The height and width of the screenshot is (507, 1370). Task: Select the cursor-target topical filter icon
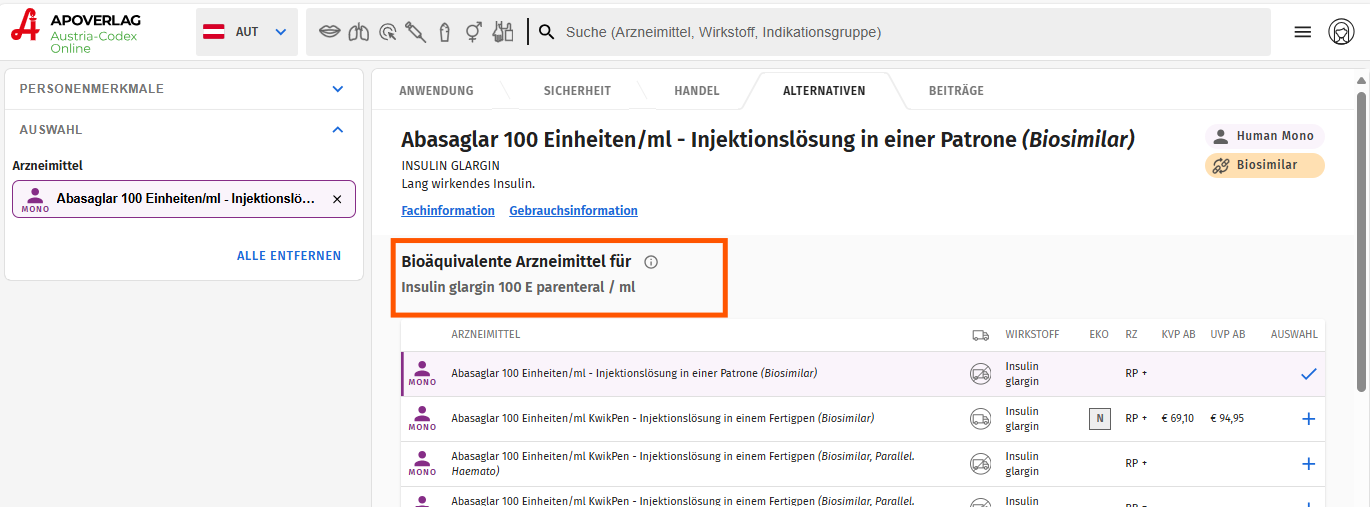pyautogui.click(x=388, y=32)
